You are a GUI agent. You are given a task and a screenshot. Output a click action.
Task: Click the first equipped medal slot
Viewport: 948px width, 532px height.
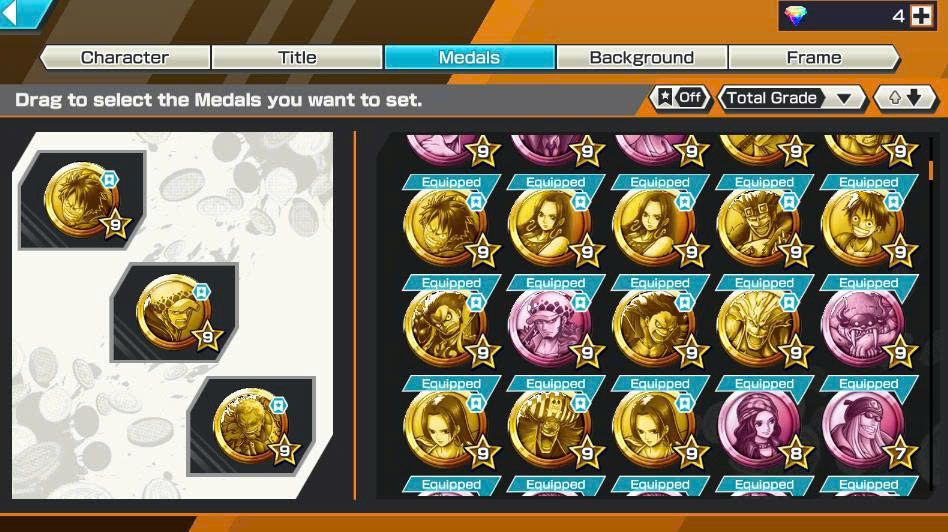point(82,200)
